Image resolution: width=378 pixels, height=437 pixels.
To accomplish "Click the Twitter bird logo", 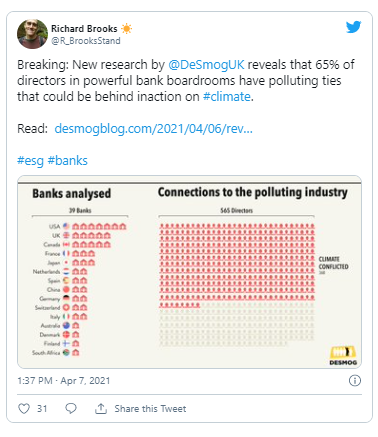I will 353,27.
